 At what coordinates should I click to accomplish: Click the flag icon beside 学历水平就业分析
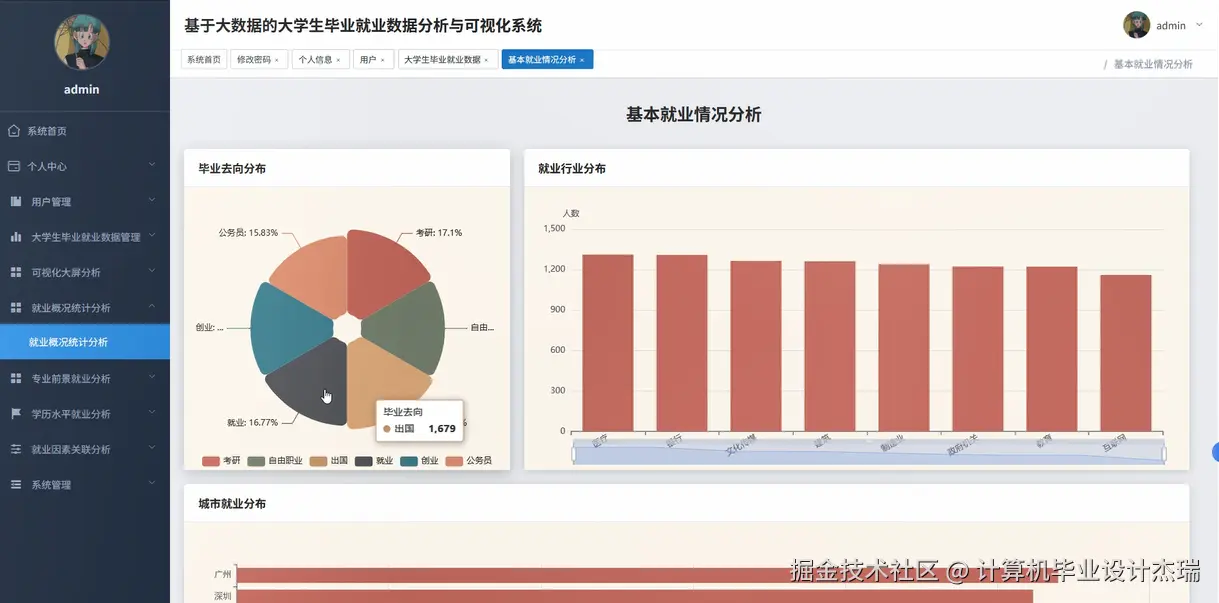pos(16,414)
